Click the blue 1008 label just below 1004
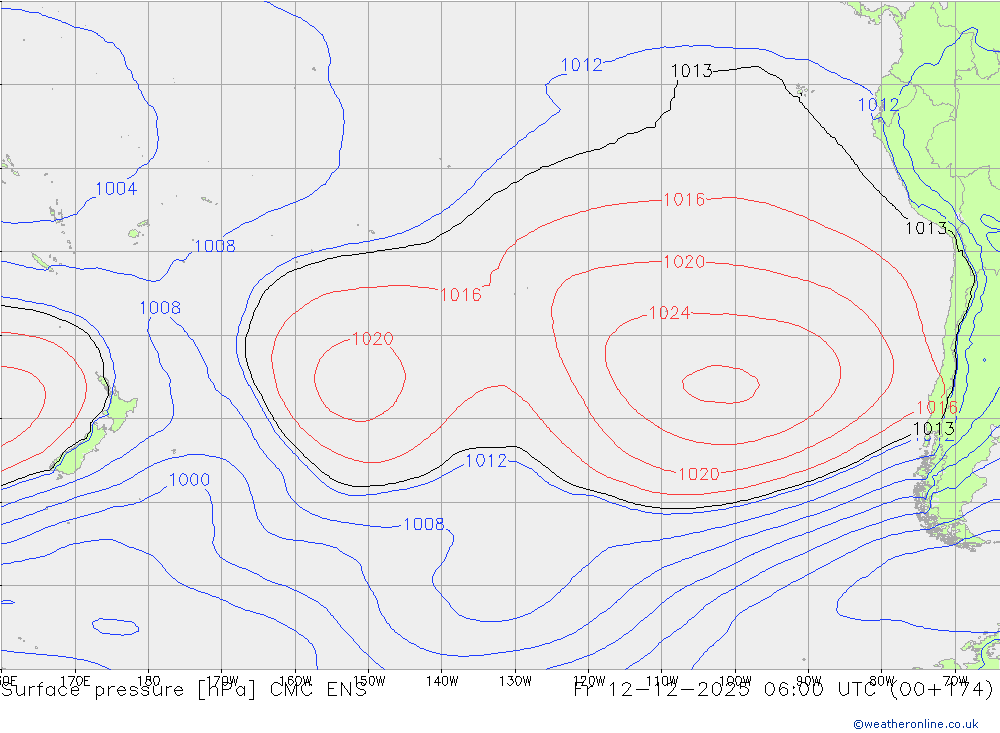This screenshot has width=1000, height=733. click(215, 246)
